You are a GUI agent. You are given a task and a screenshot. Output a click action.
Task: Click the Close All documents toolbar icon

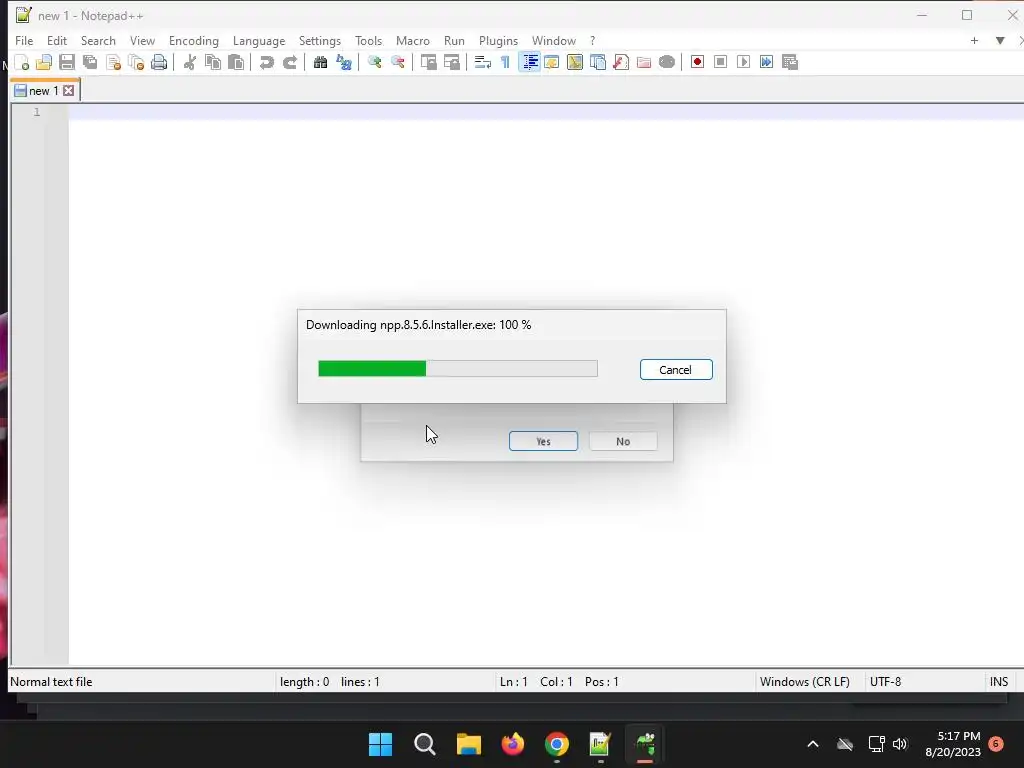(136, 63)
